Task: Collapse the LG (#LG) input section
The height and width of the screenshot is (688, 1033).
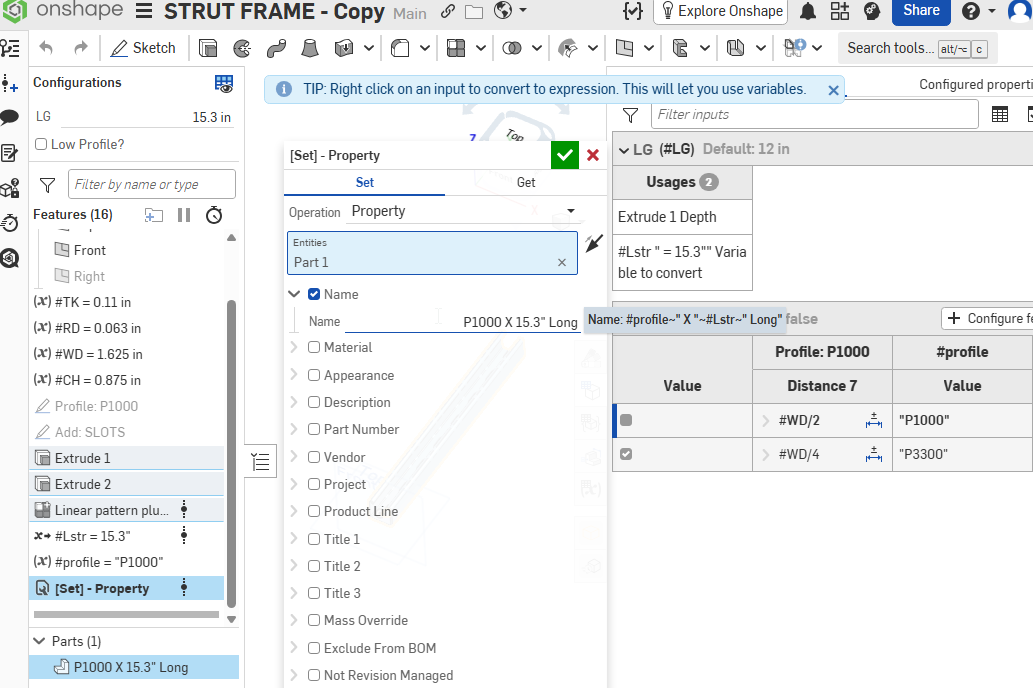Action: [x=624, y=150]
